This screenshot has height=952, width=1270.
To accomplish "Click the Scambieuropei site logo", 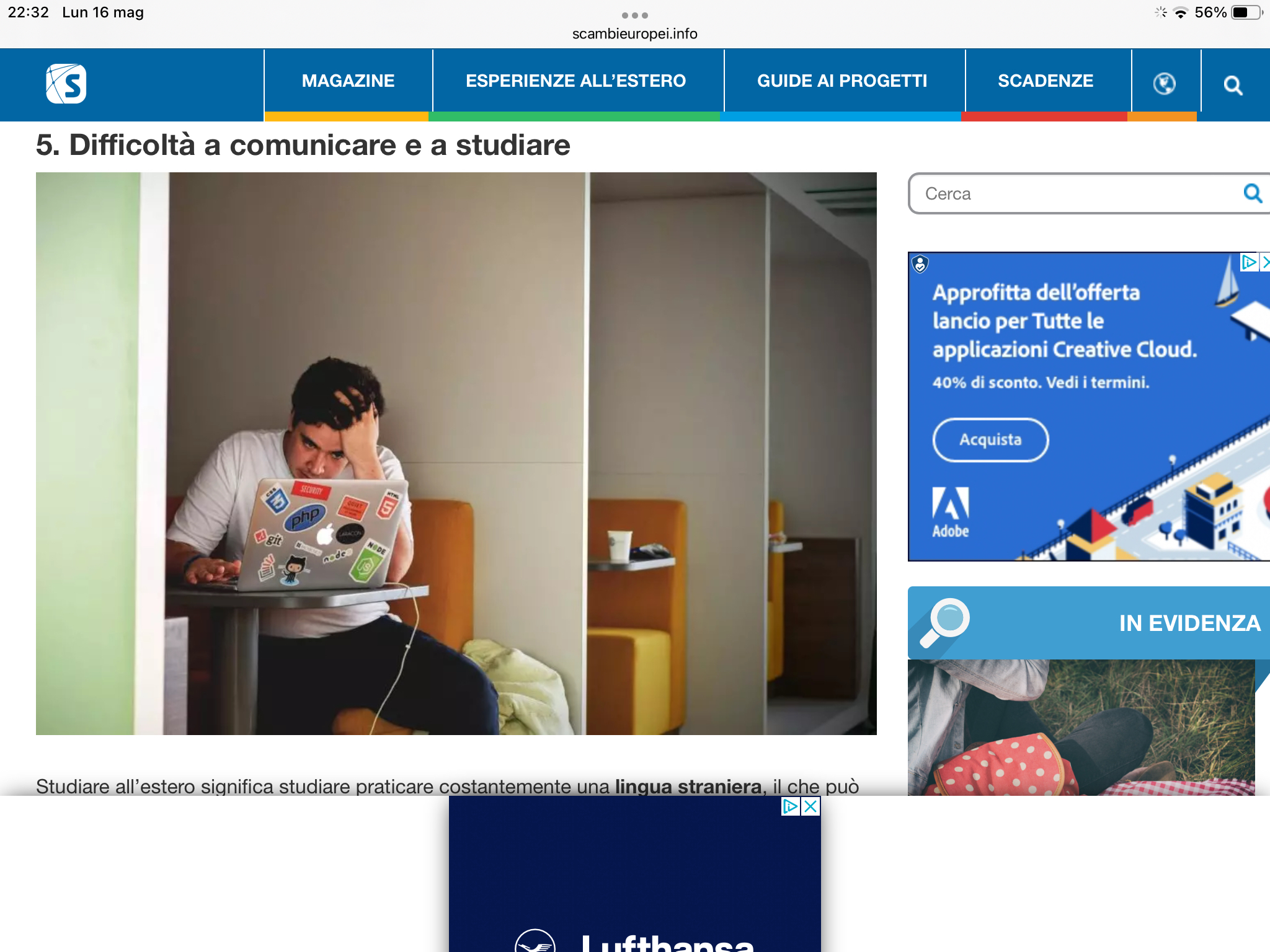I will (66, 84).
